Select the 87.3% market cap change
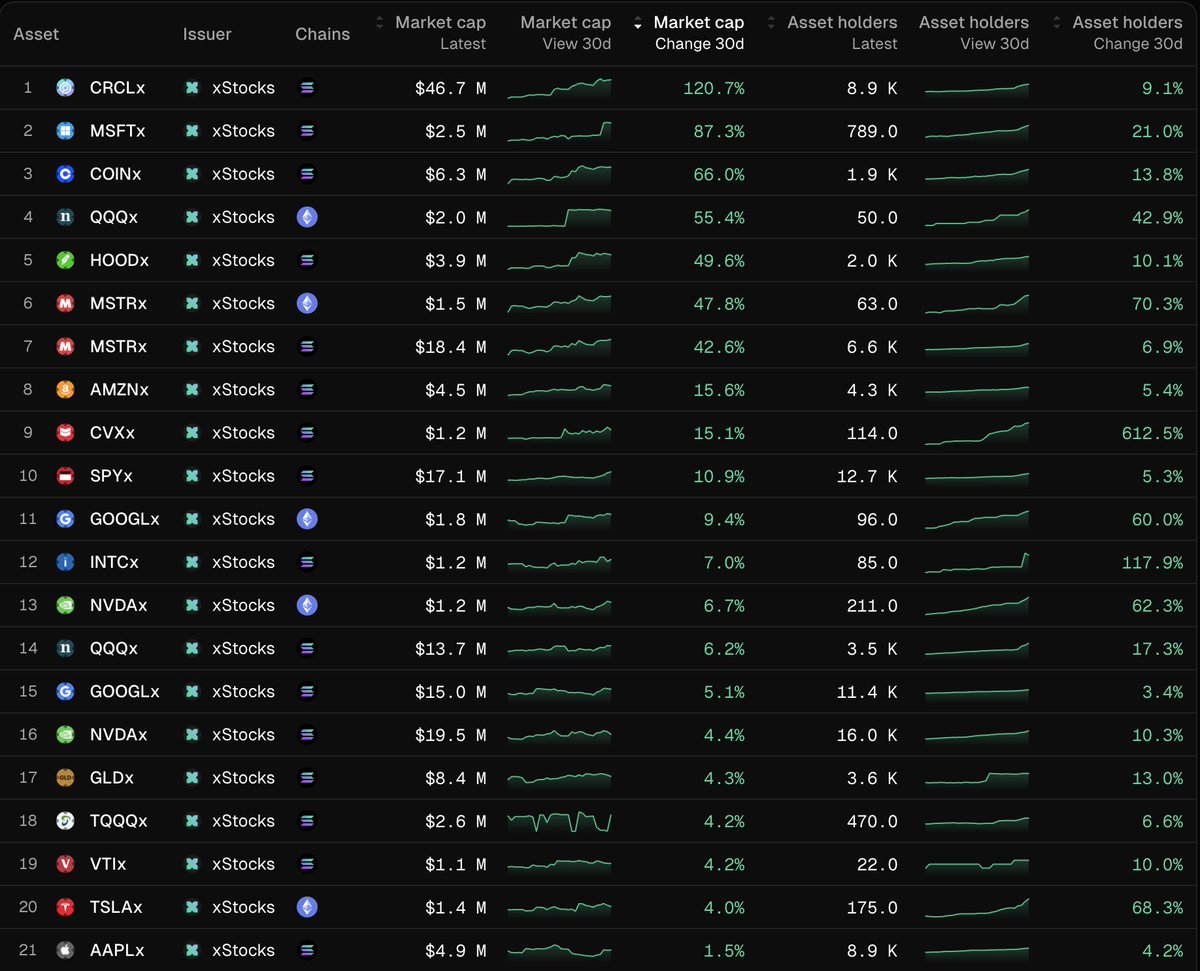This screenshot has width=1200, height=971. pyautogui.click(x=719, y=131)
